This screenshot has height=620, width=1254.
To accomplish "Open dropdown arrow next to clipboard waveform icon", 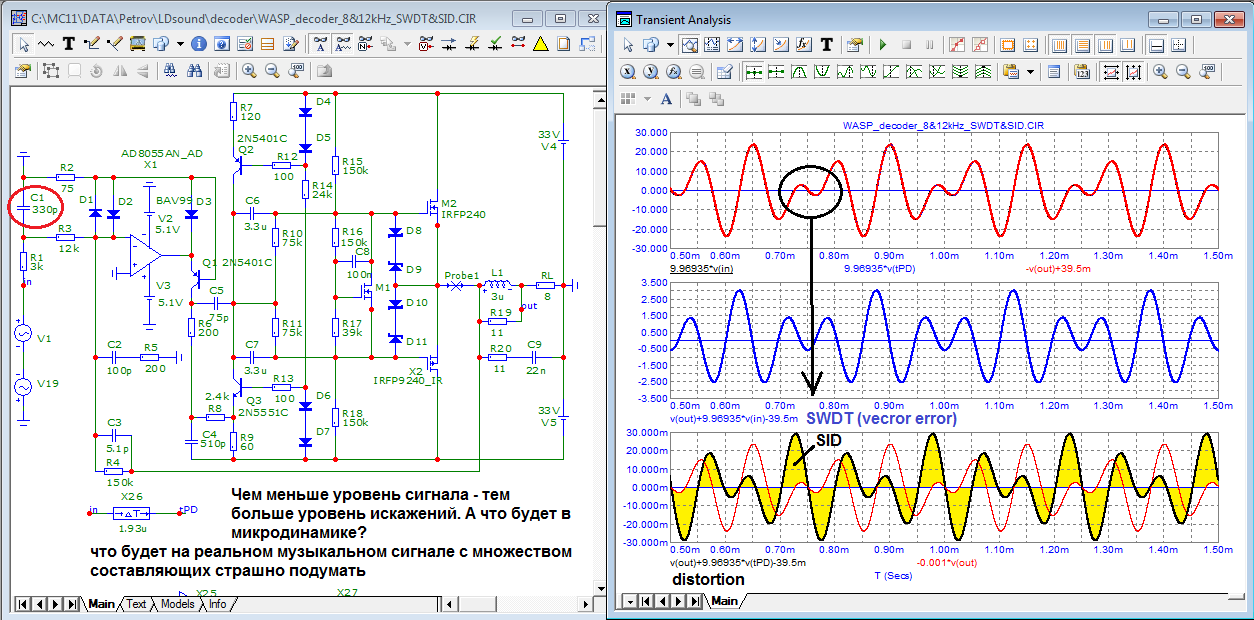I will [x=1028, y=72].
